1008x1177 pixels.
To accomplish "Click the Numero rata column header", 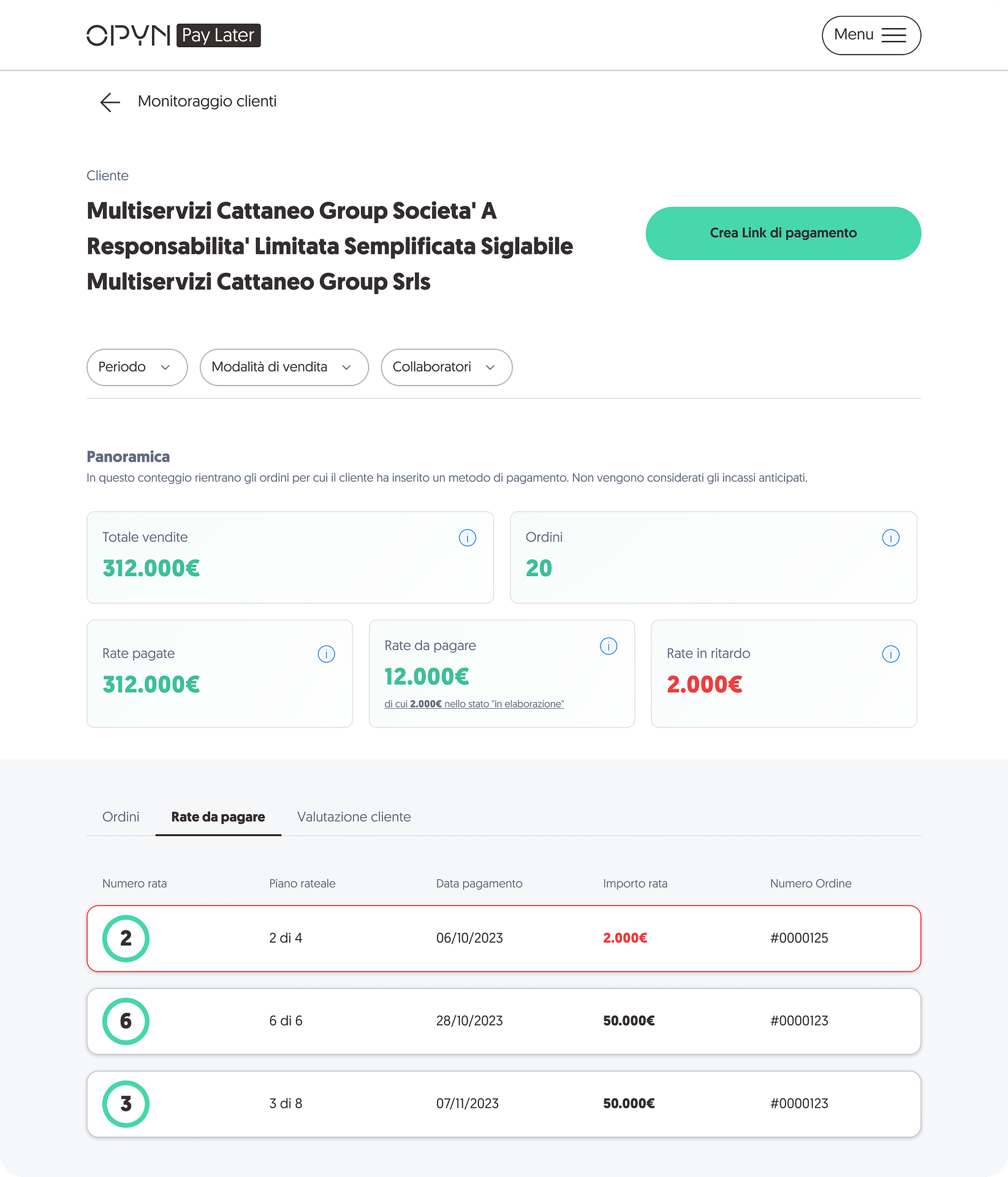I will 134,883.
